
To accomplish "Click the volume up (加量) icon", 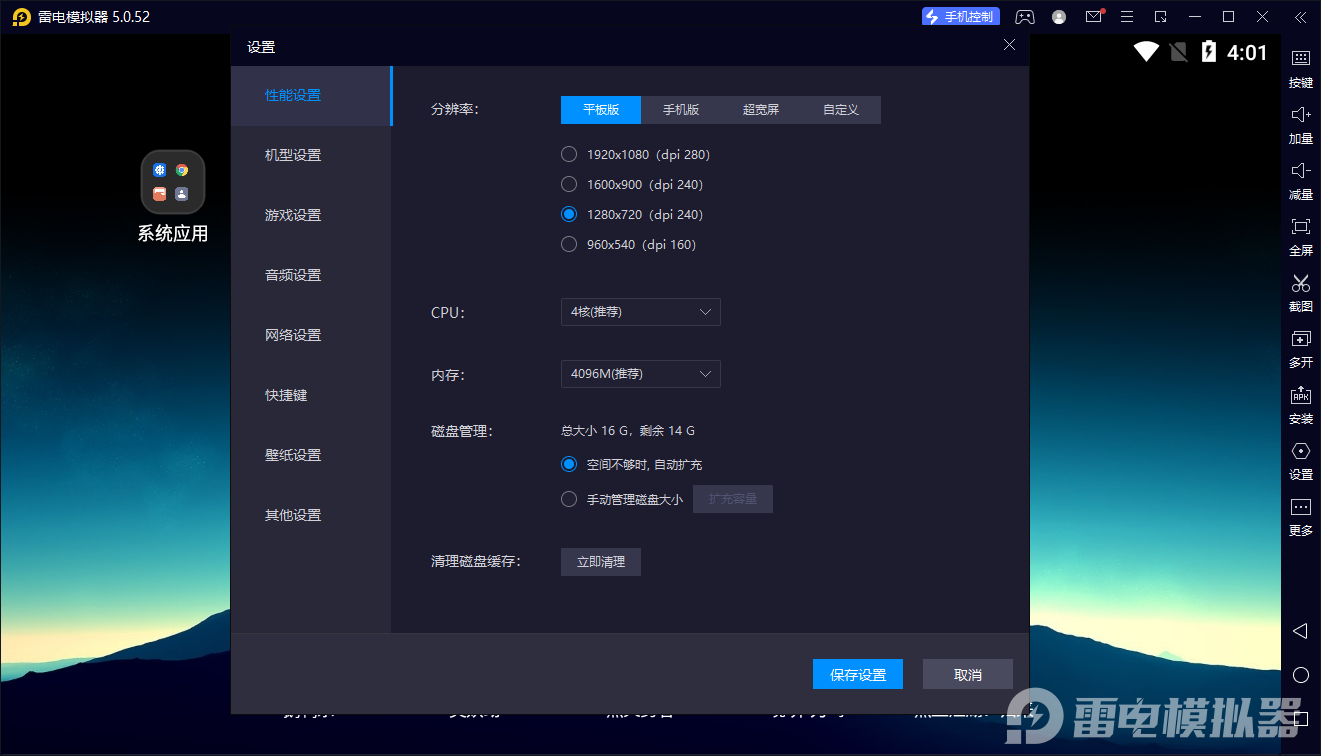I will pyautogui.click(x=1300, y=116).
